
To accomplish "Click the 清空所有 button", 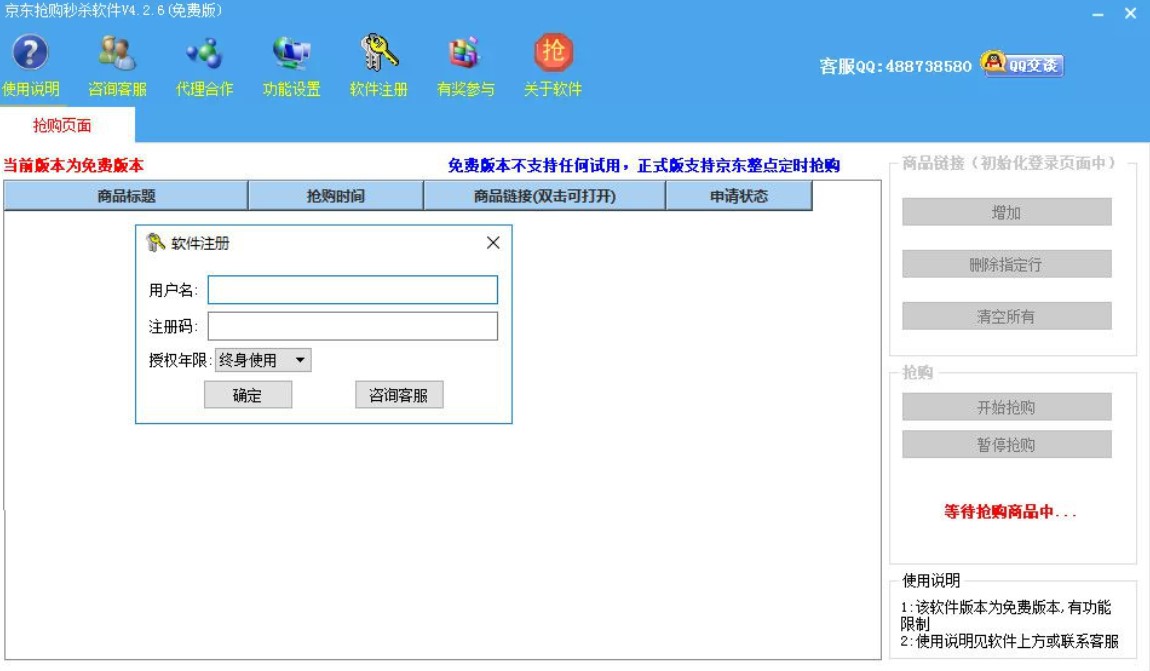I will pos(1006,316).
